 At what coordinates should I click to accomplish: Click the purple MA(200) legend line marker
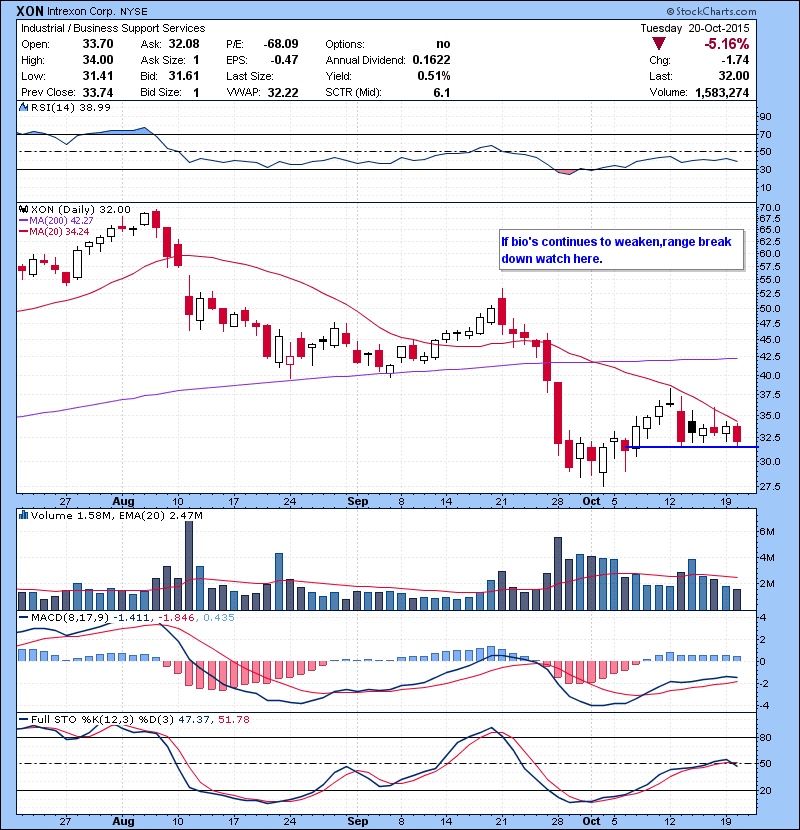[x=23, y=221]
